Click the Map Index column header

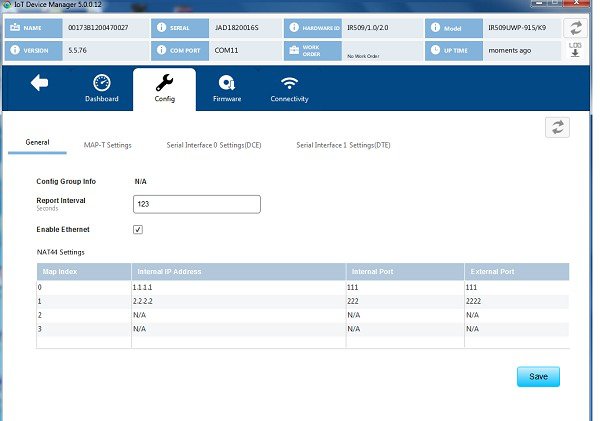(x=84, y=271)
